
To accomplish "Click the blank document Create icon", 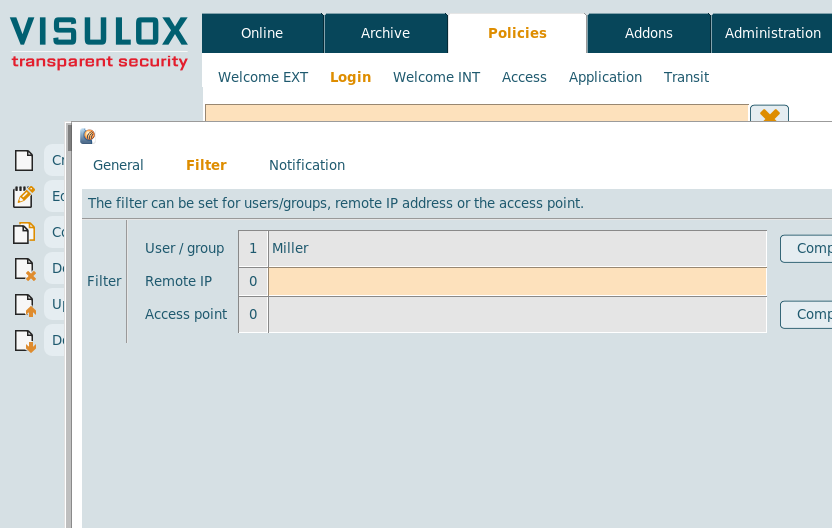I will pyautogui.click(x=23, y=160).
